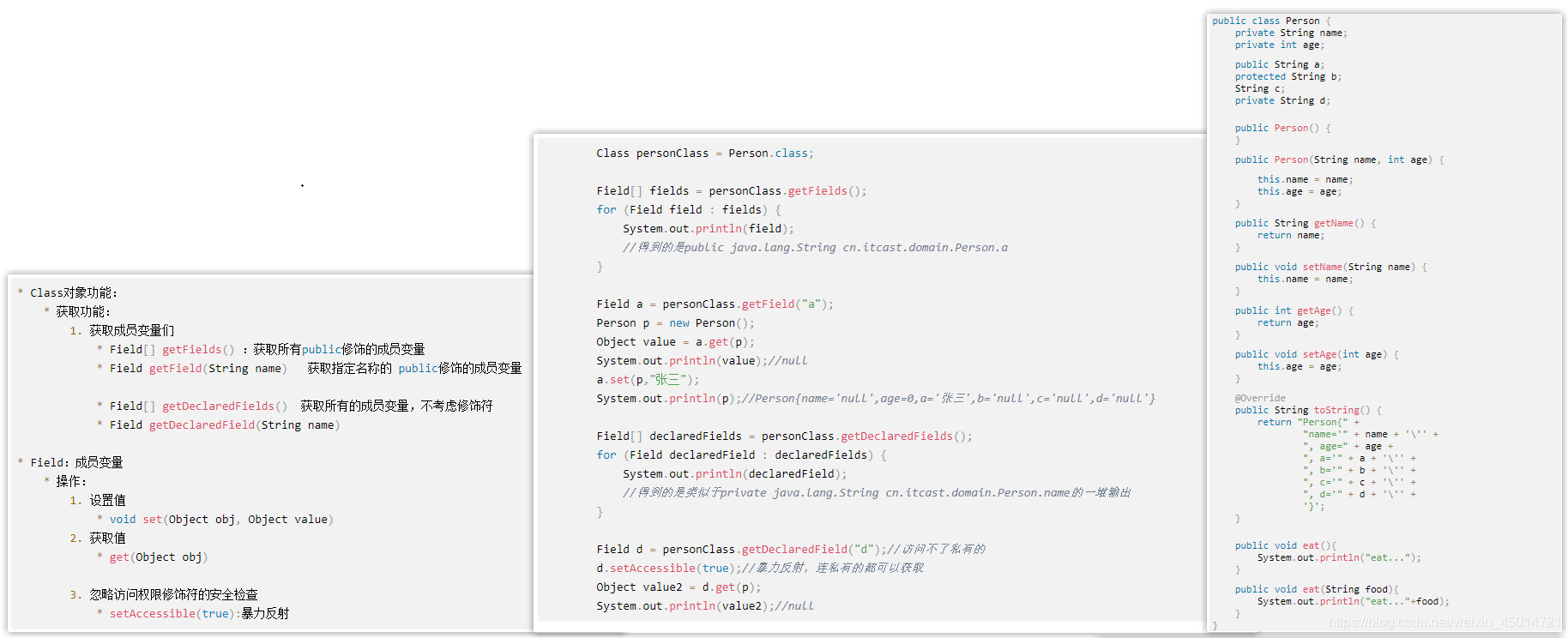Click 'public void eat(String food){' method
This screenshot has width=1568, height=638.
(x=1317, y=589)
